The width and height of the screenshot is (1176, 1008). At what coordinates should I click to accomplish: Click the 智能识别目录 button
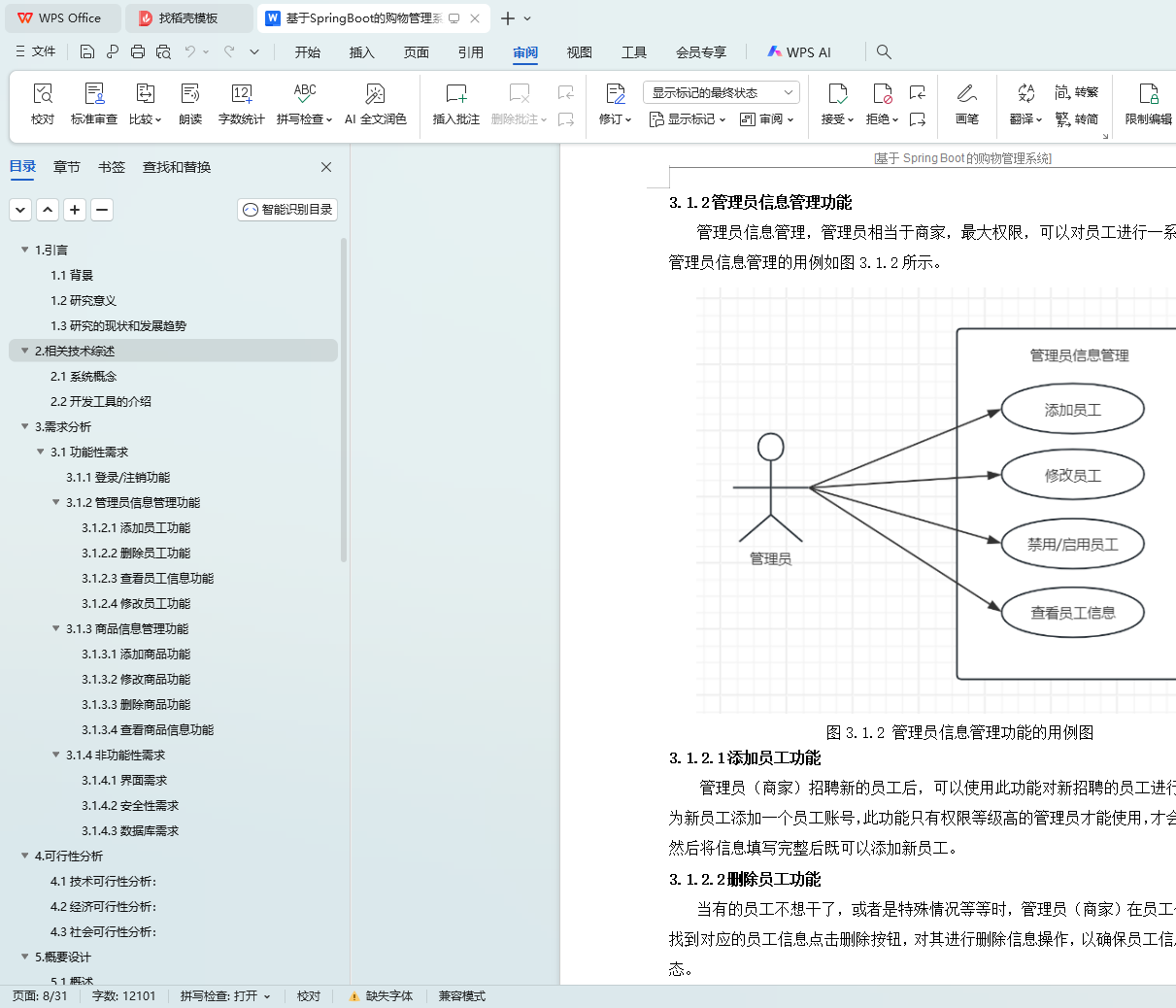click(x=287, y=210)
